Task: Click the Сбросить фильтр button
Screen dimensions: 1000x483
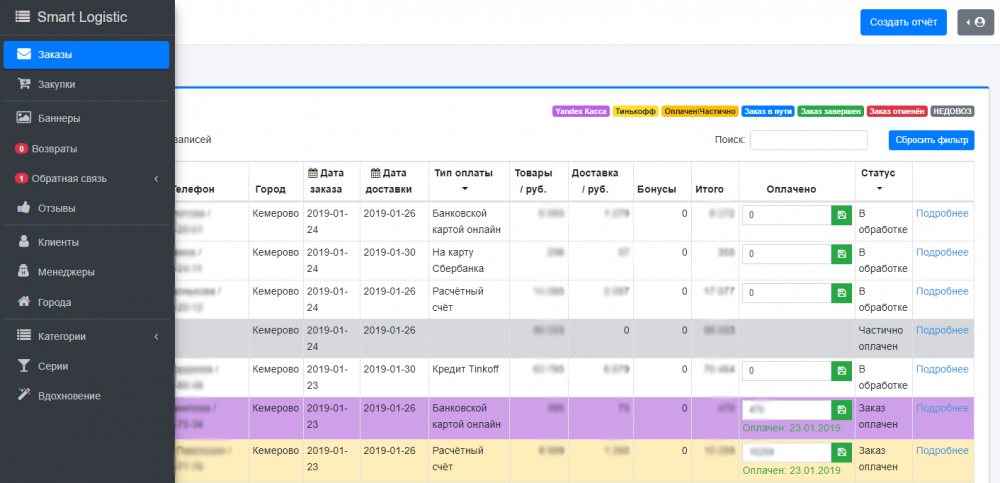Action: tap(930, 140)
